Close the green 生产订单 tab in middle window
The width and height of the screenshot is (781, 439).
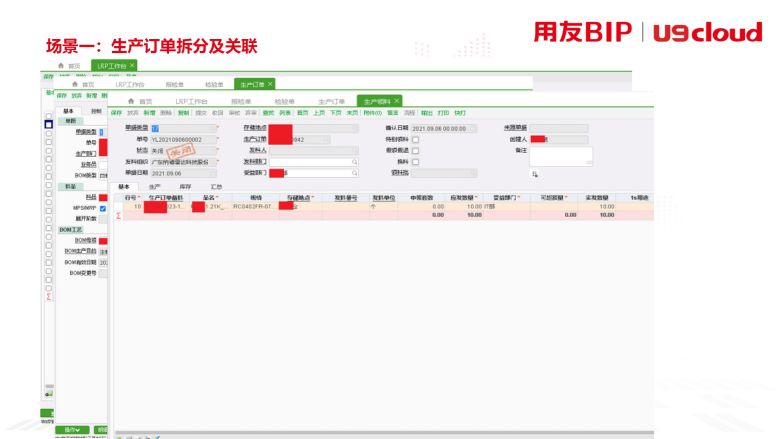[270, 84]
